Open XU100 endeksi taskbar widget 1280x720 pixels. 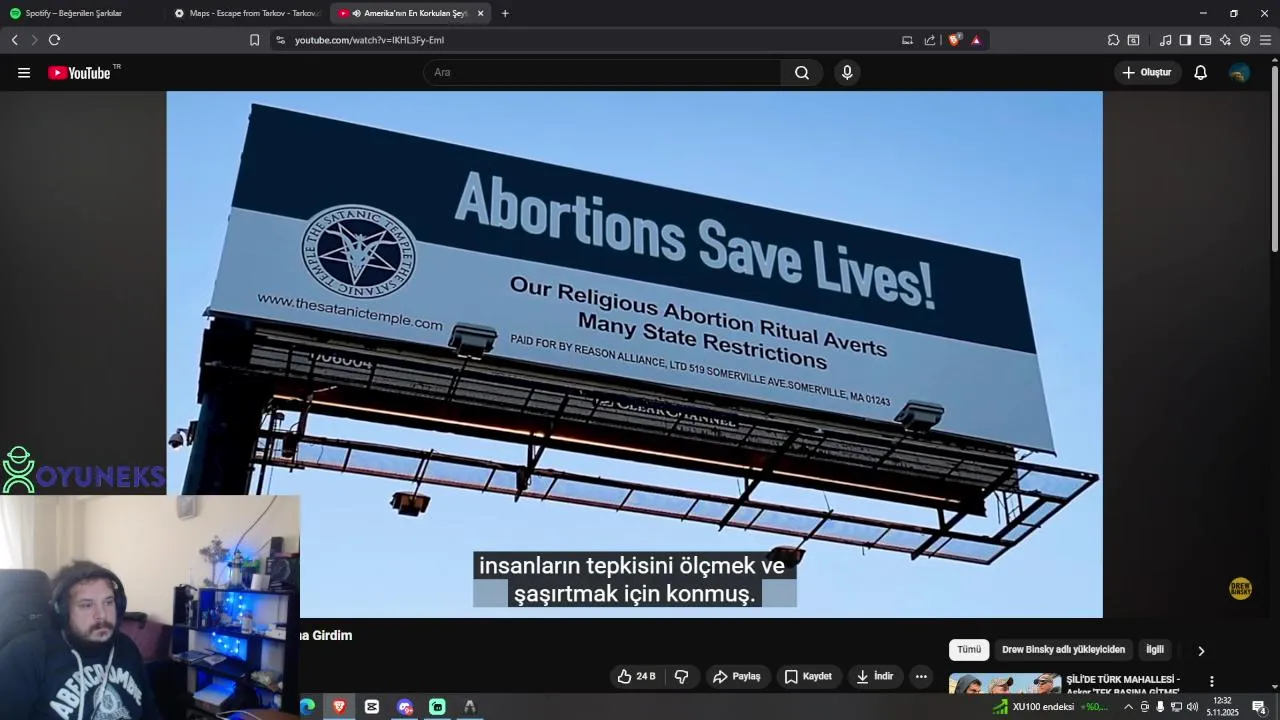point(1050,706)
